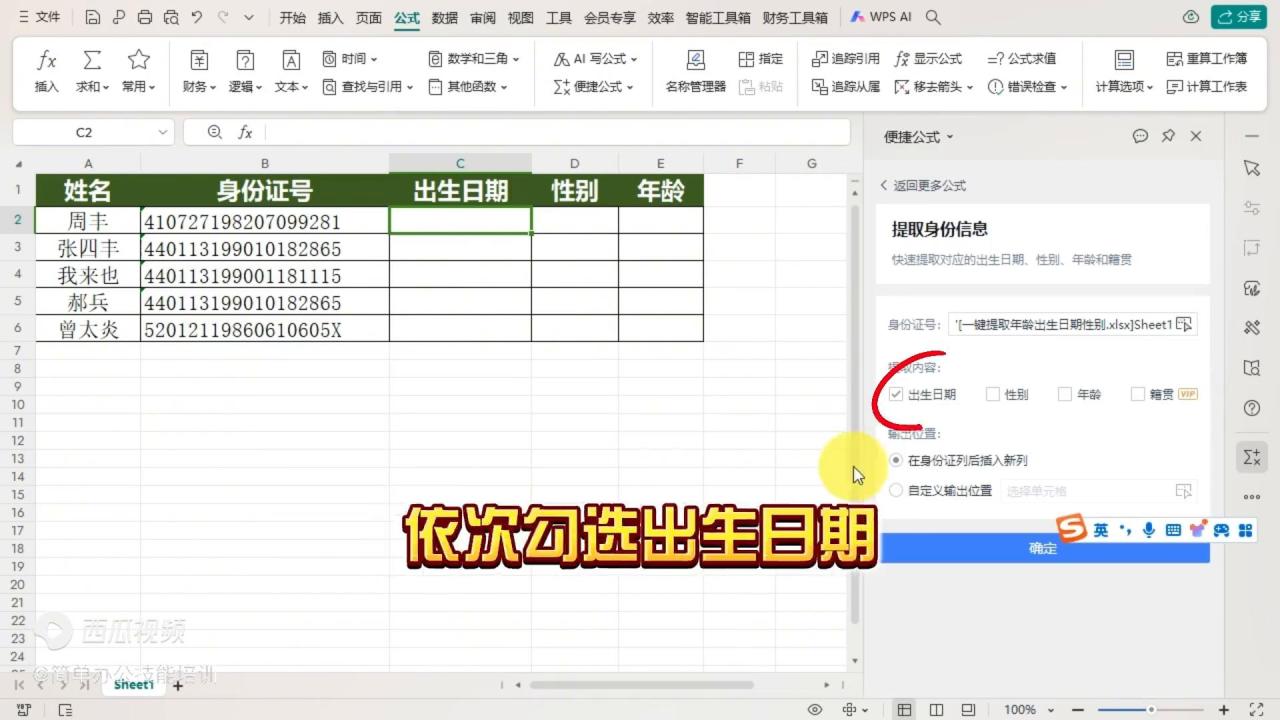Click the horizontal scrollbar thumb
The image size is (1280, 720).
click(642, 685)
